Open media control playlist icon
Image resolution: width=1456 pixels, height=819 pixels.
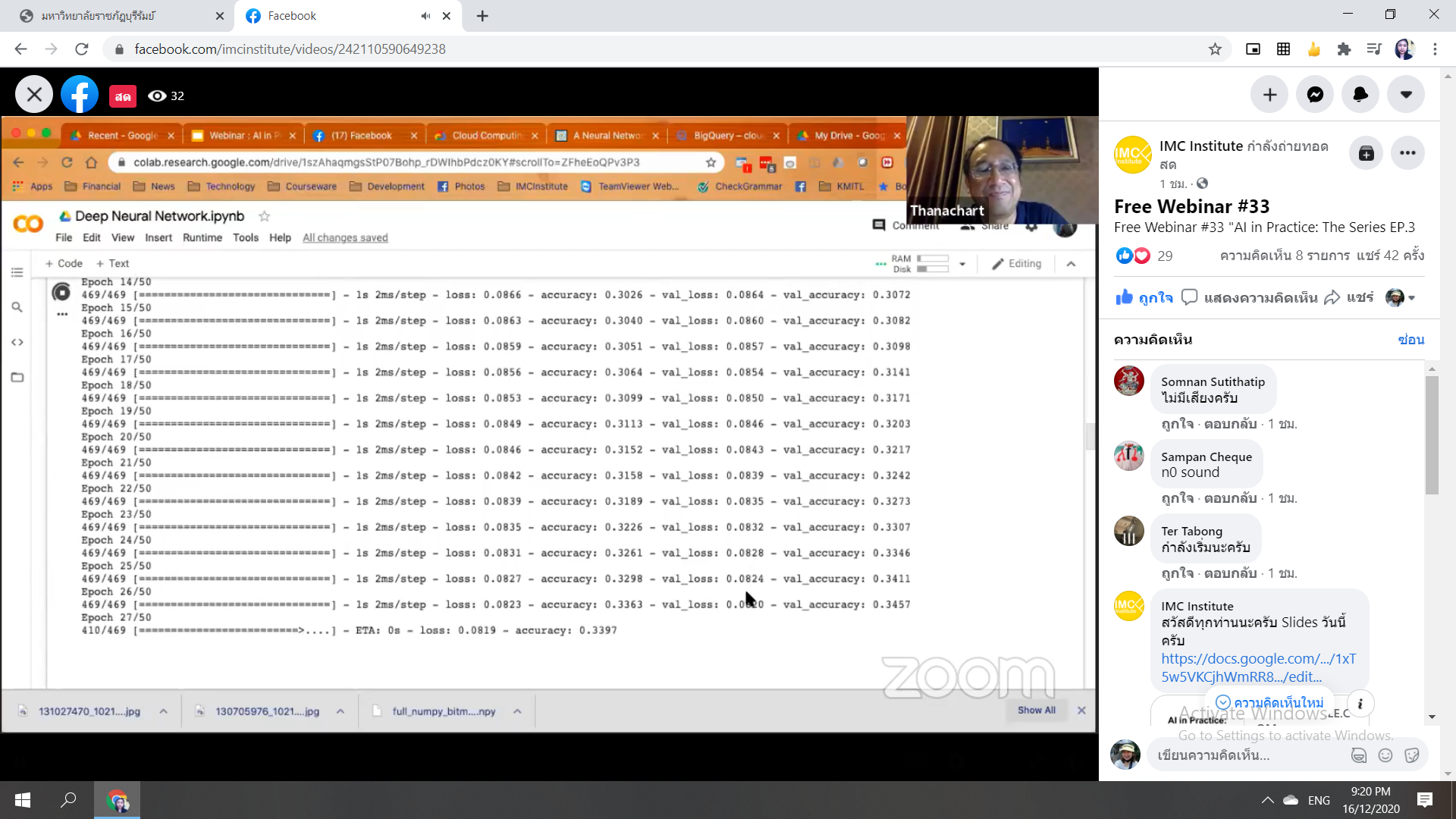click(x=1374, y=49)
